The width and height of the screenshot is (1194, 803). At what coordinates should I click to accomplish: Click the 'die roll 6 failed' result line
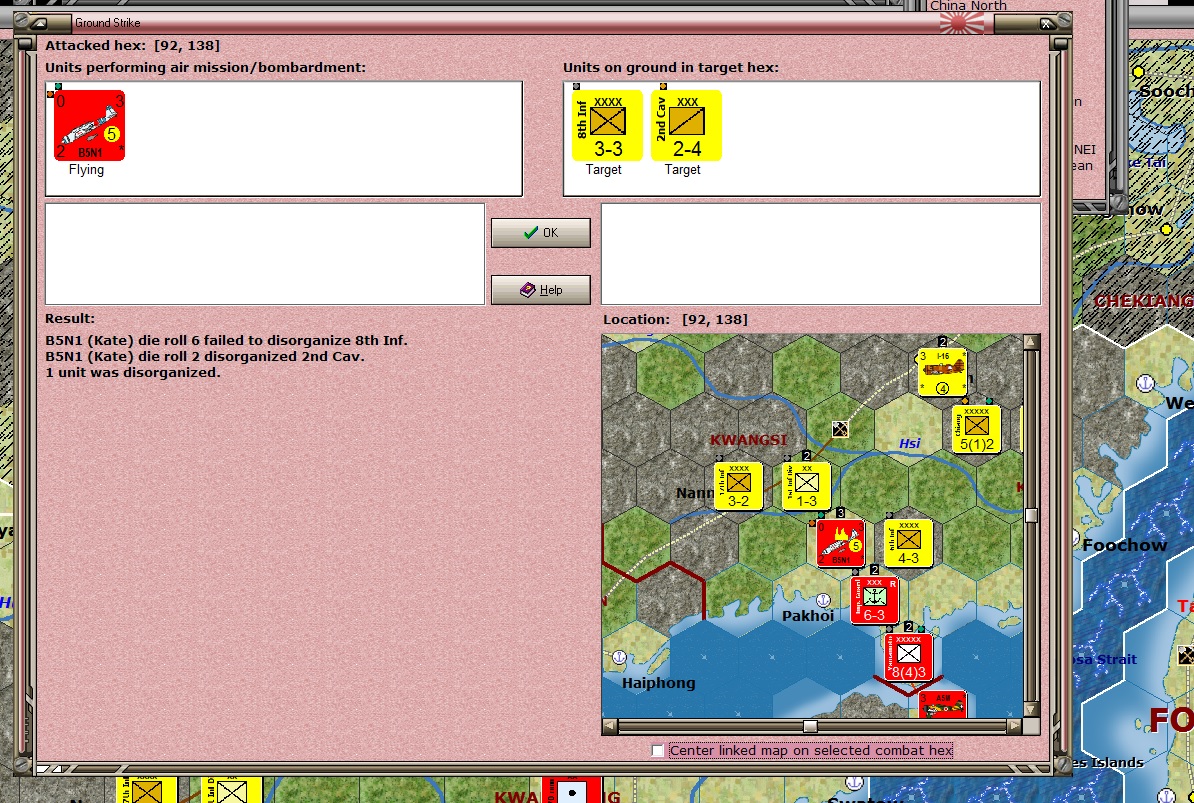226,340
